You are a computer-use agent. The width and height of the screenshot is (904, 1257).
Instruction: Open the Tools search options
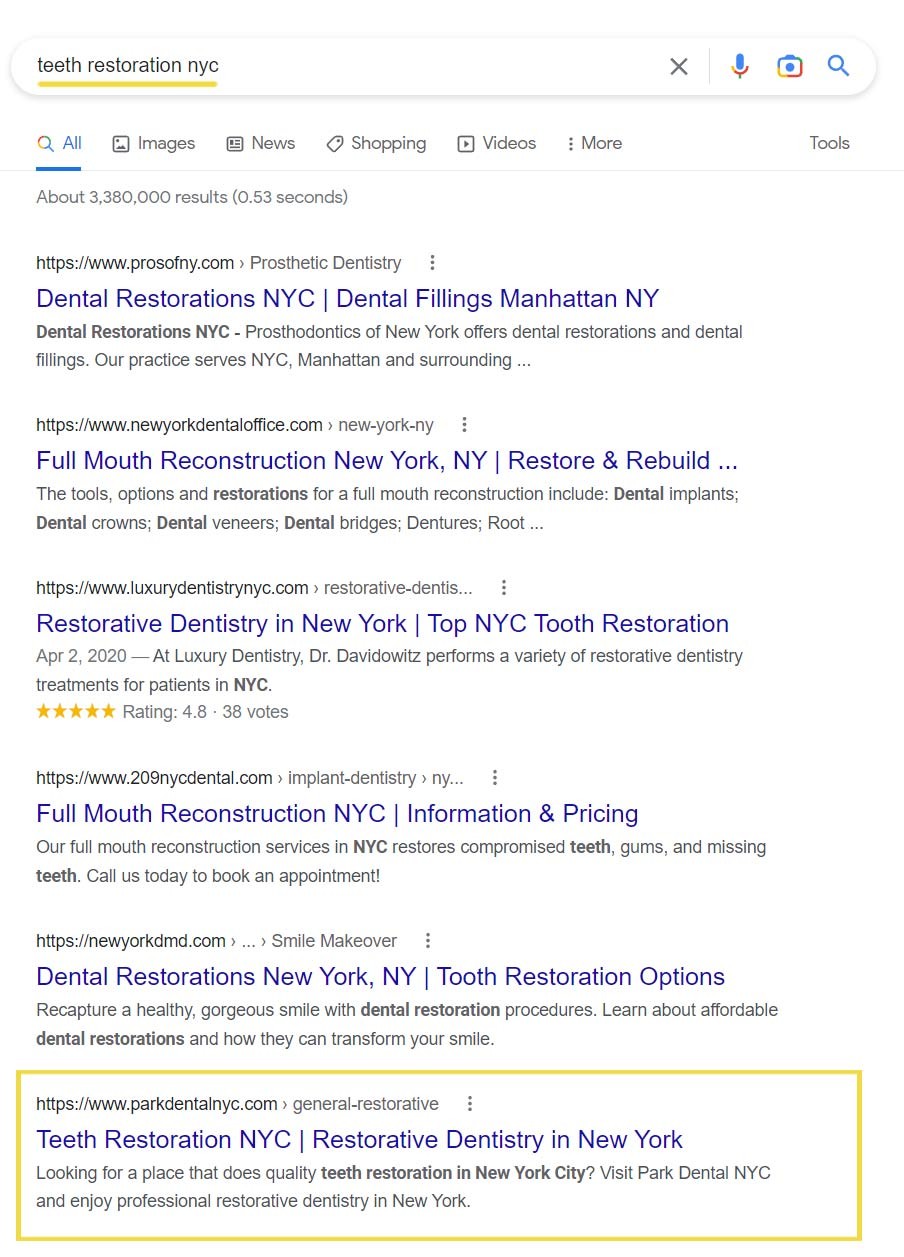click(829, 143)
